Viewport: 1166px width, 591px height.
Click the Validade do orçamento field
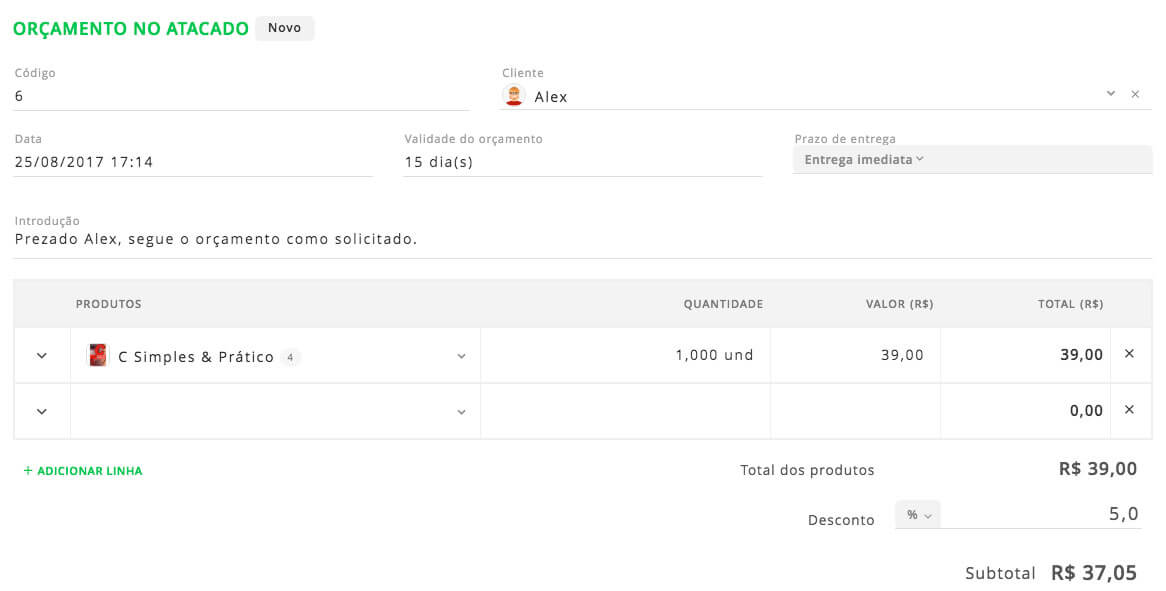click(x=583, y=162)
